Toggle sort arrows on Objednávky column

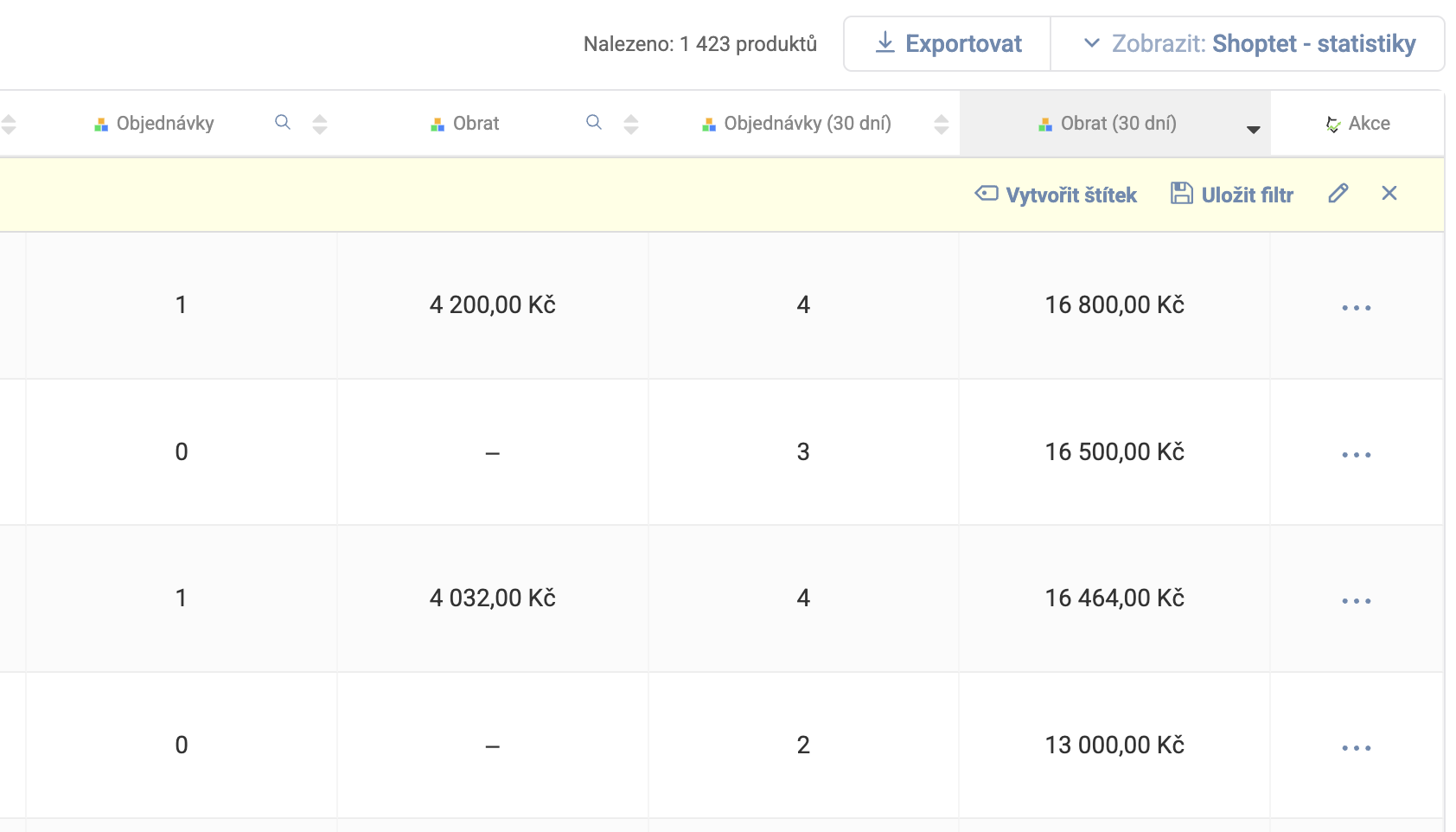[x=320, y=125]
